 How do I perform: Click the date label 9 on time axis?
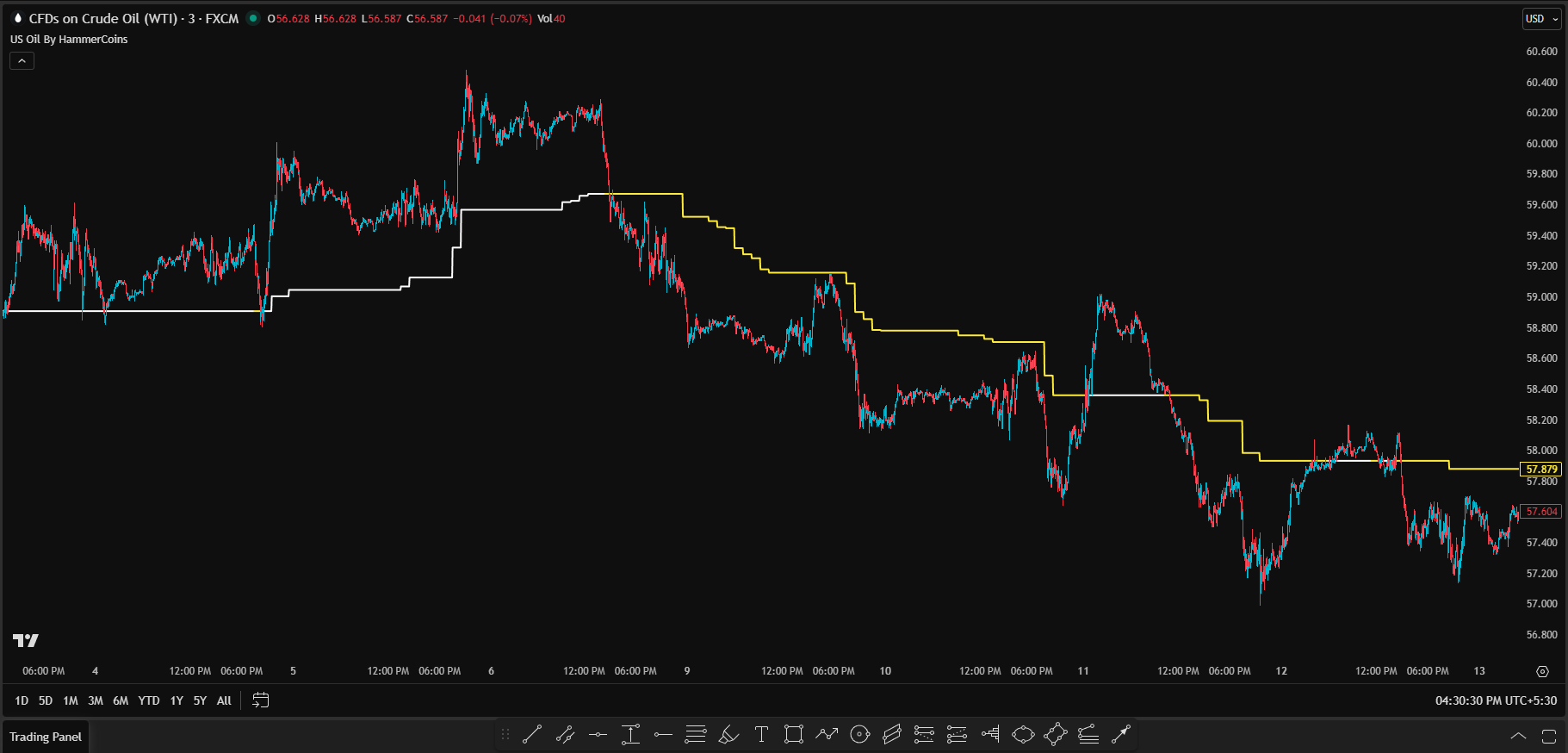tap(687, 671)
